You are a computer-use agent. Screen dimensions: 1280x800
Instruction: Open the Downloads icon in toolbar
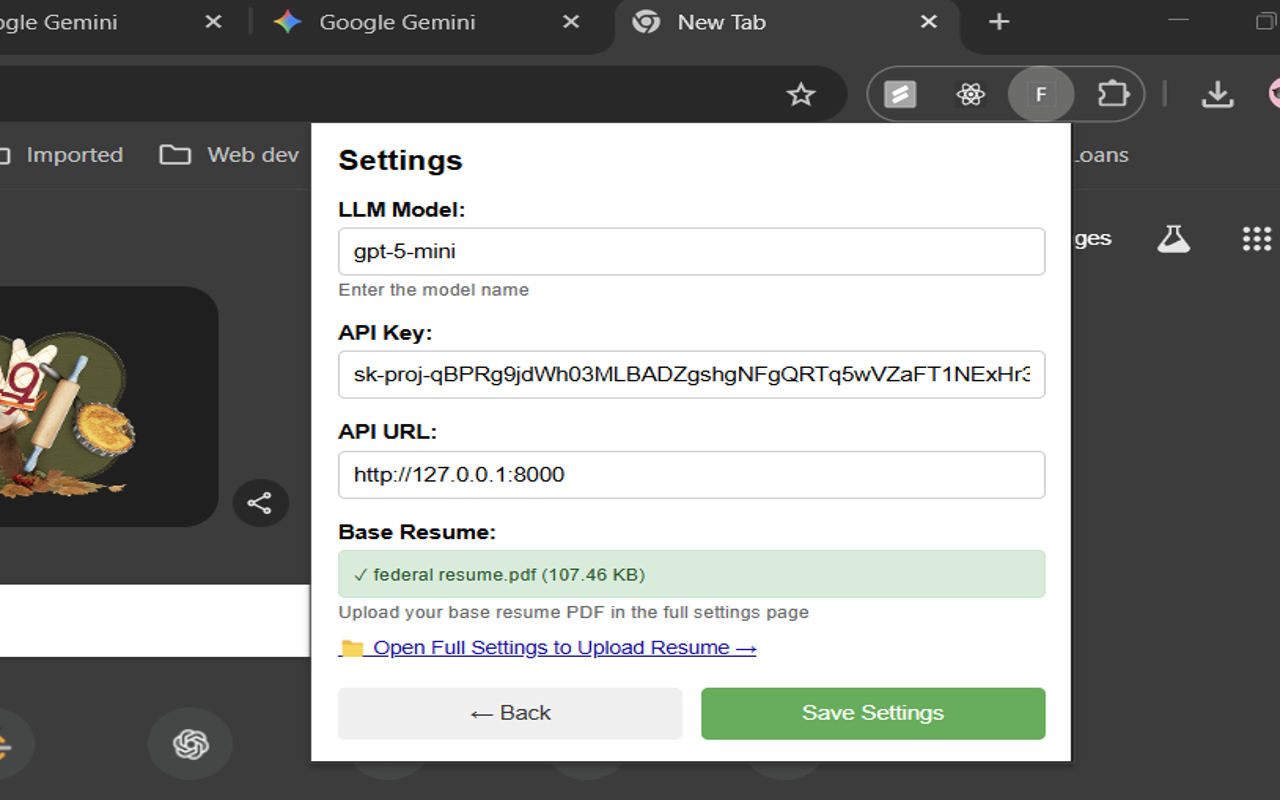[x=1216, y=95]
